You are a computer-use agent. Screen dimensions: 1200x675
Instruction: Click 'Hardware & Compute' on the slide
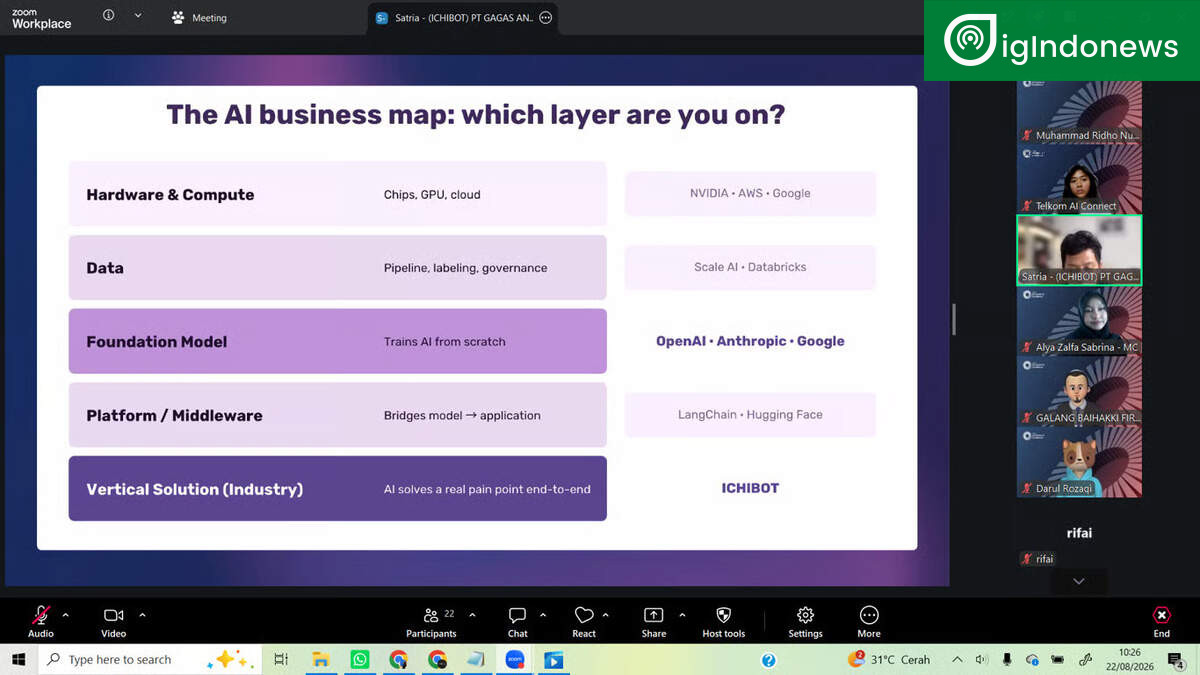coord(170,195)
